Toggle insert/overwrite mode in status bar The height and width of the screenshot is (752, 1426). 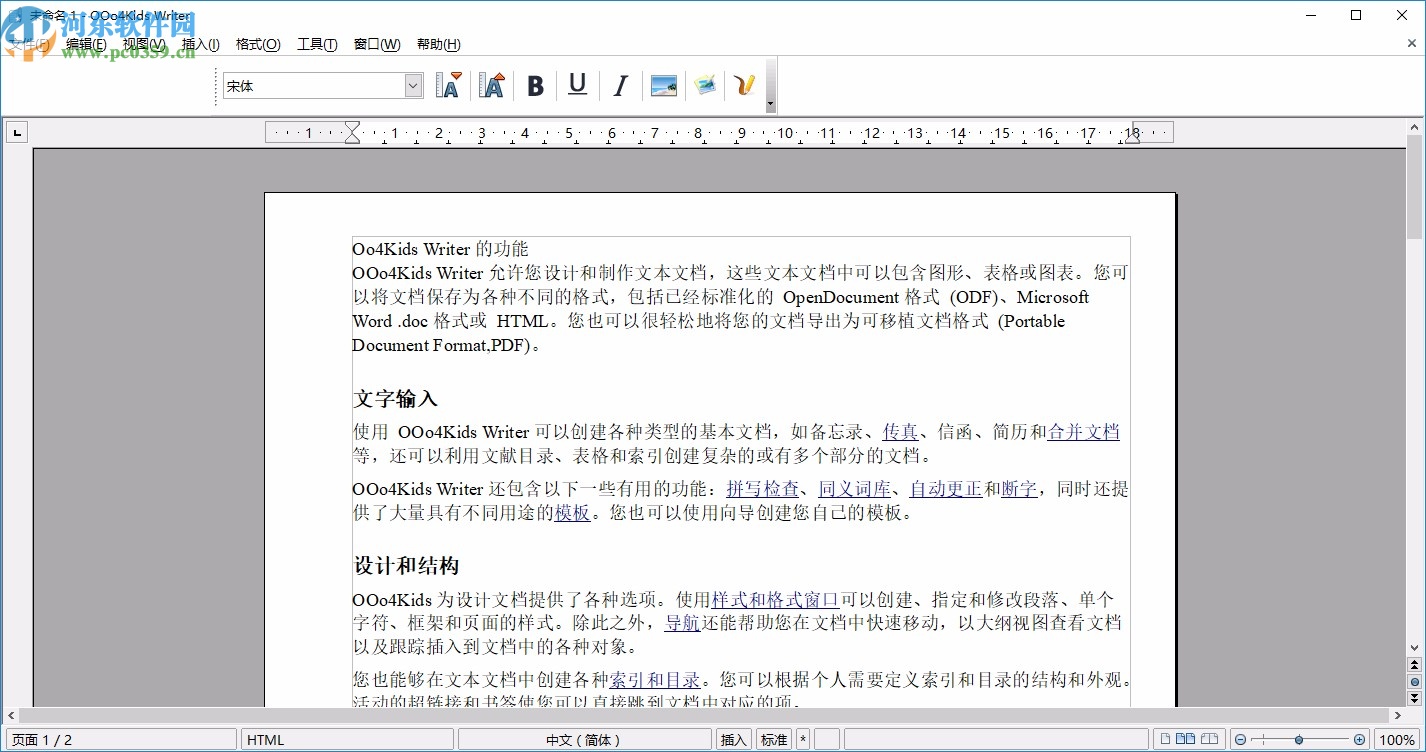click(733, 739)
